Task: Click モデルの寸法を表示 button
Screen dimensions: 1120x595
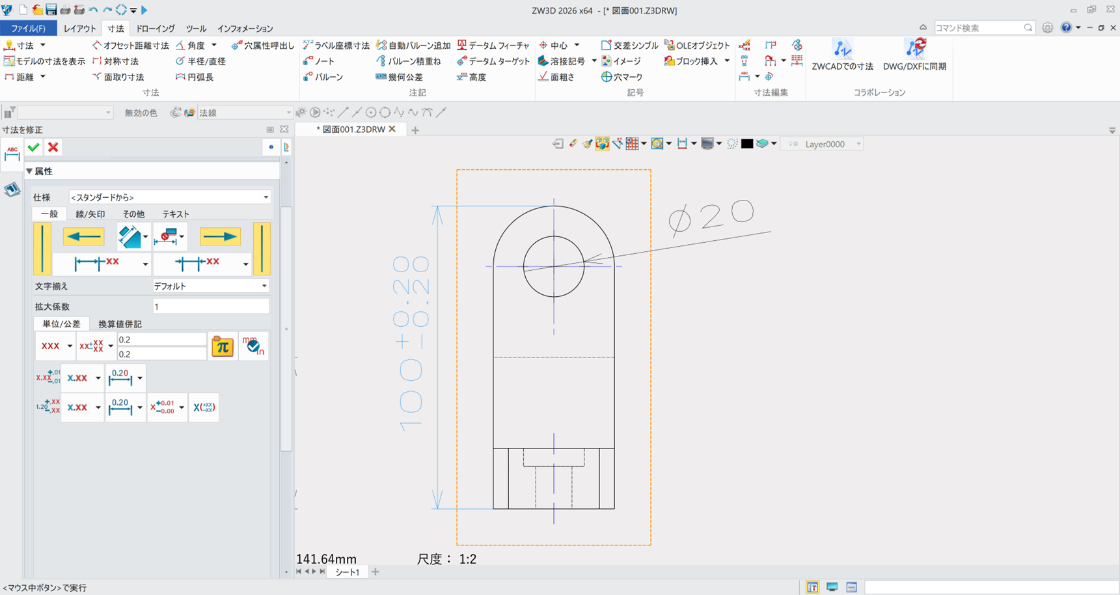Action: pos(44,61)
